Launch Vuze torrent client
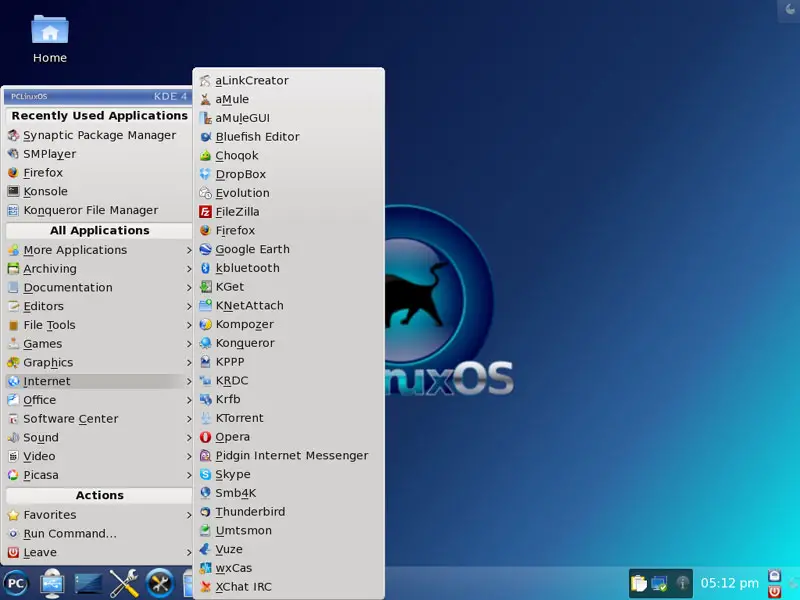The width and height of the screenshot is (800, 600). 289,549
